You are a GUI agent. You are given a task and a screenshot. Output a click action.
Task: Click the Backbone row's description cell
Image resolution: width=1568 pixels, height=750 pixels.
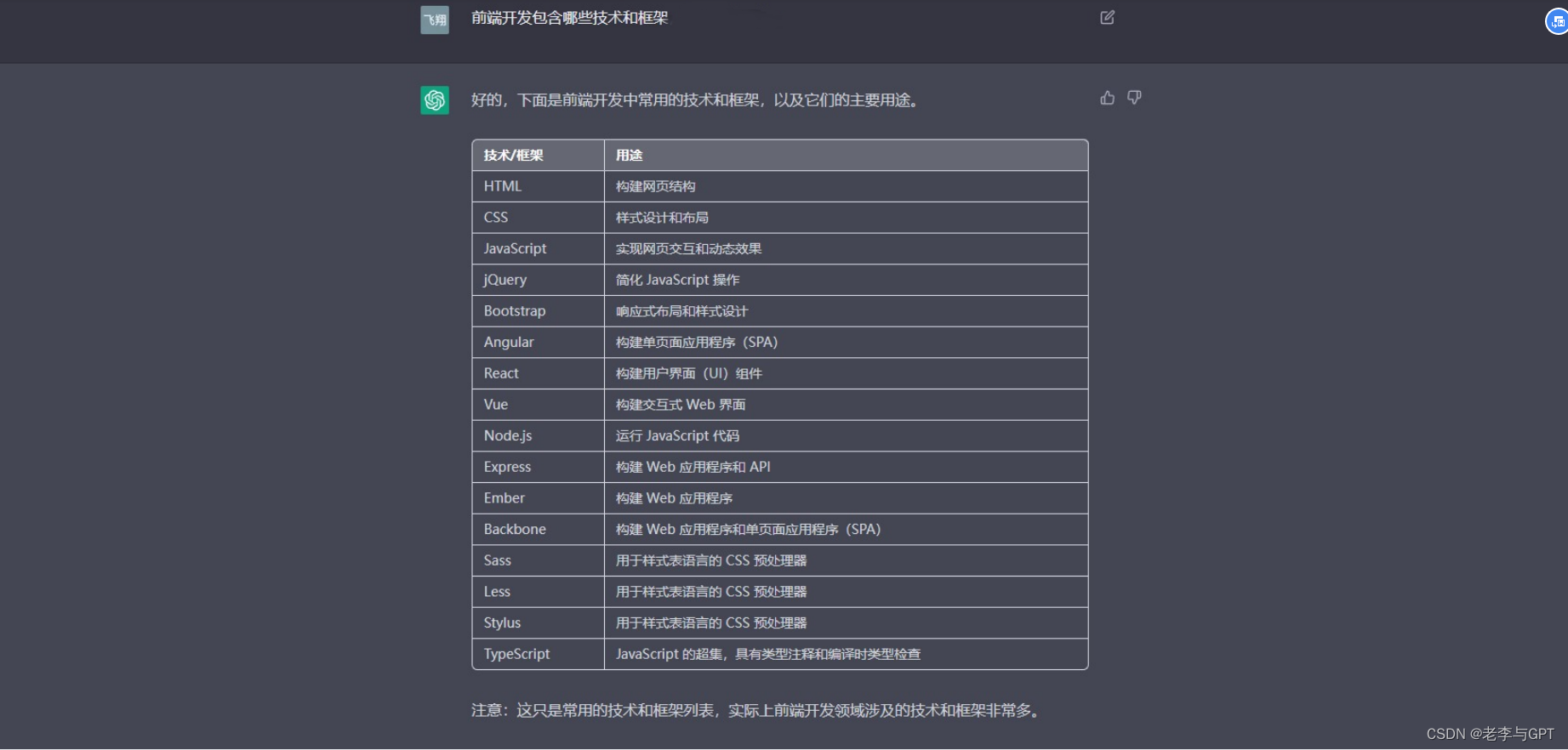(x=847, y=530)
